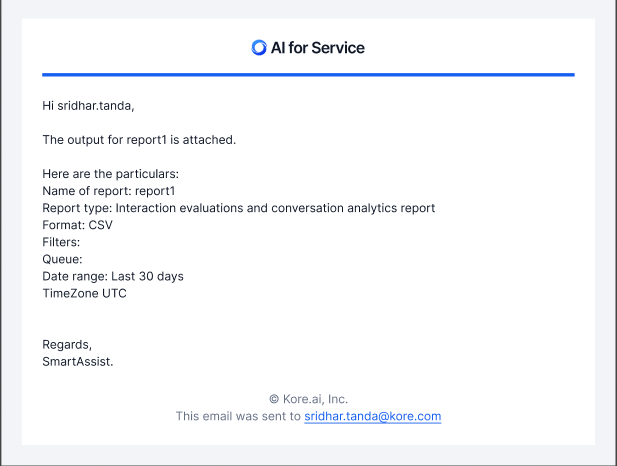Click the Name of report: report1 line
This screenshot has height=466, width=617.
point(109,191)
